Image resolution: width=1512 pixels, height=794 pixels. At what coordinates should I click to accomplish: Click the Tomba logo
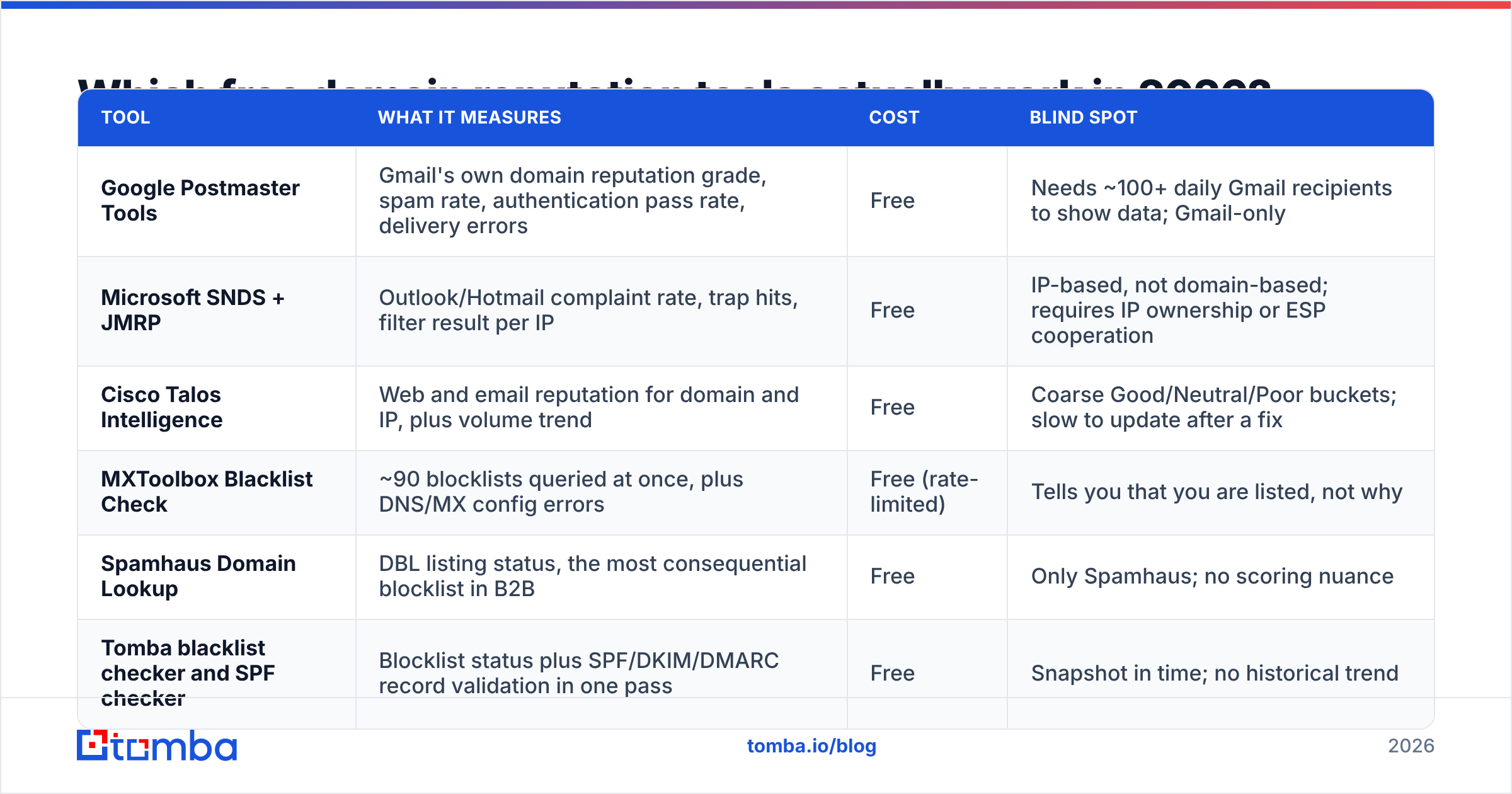(x=157, y=745)
